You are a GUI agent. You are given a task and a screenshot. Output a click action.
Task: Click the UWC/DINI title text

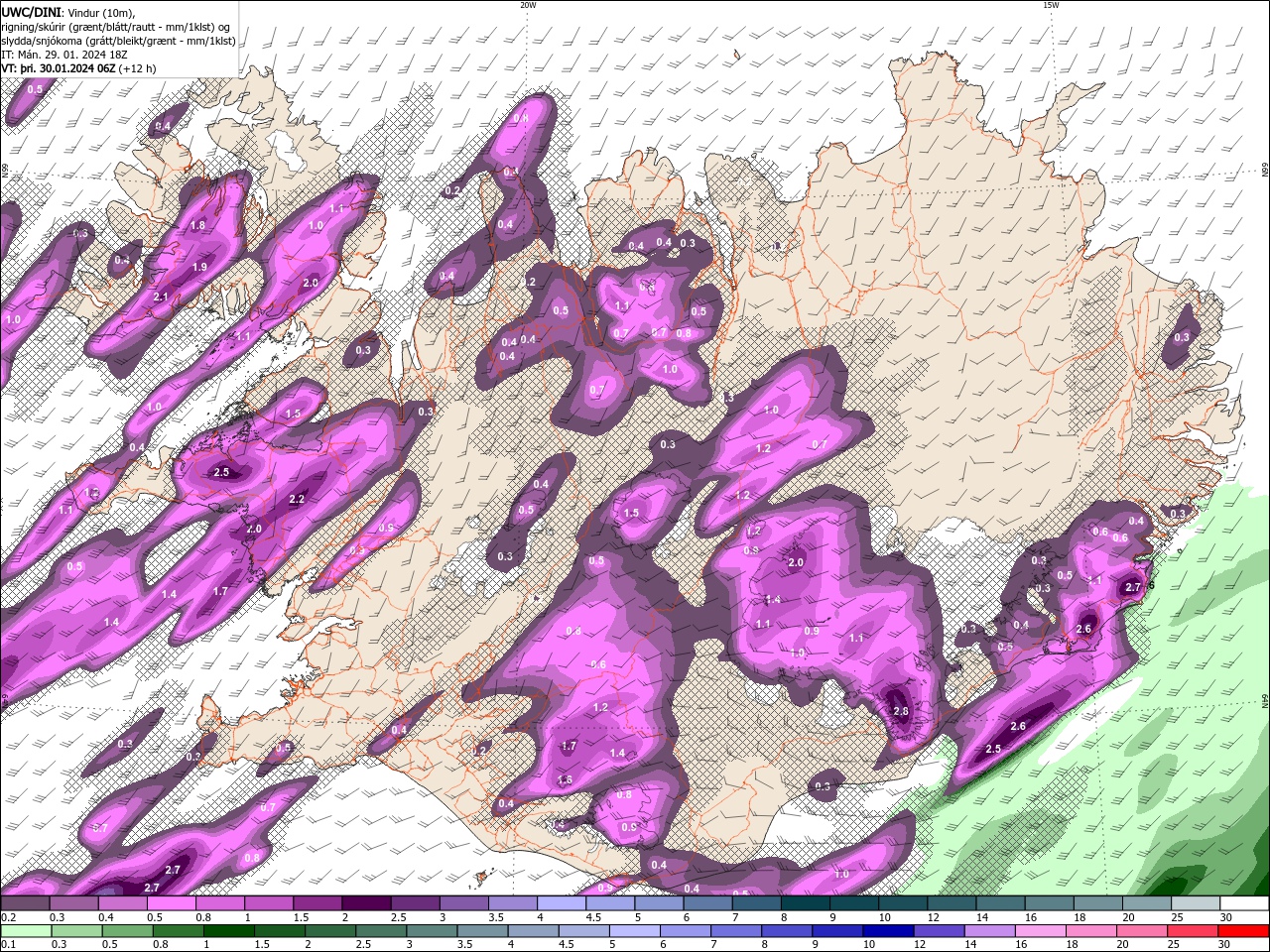point(31,11)
